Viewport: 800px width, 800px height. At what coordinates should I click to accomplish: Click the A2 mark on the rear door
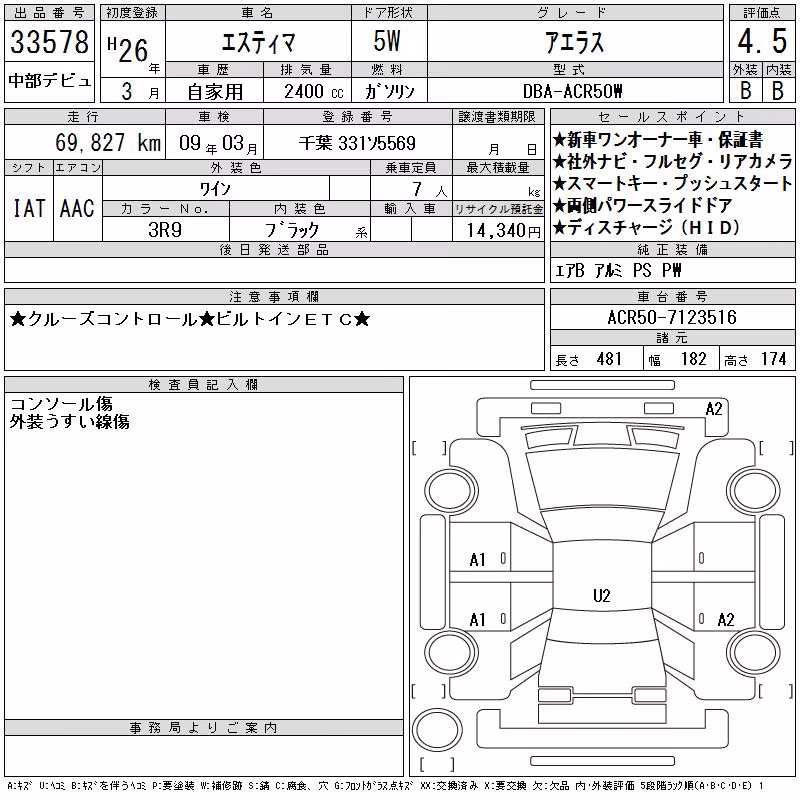(726, 620)
